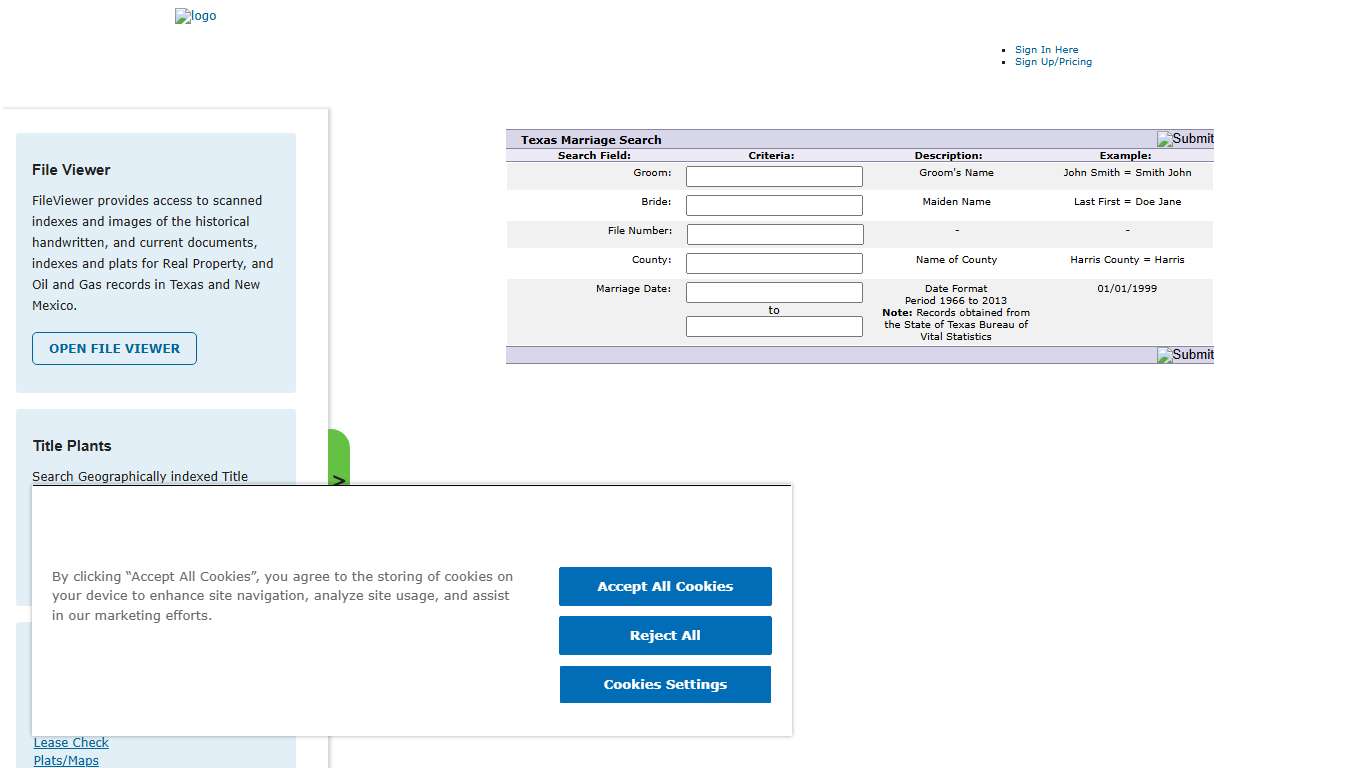Click the Bride maiden name input field

pos(773,205)
